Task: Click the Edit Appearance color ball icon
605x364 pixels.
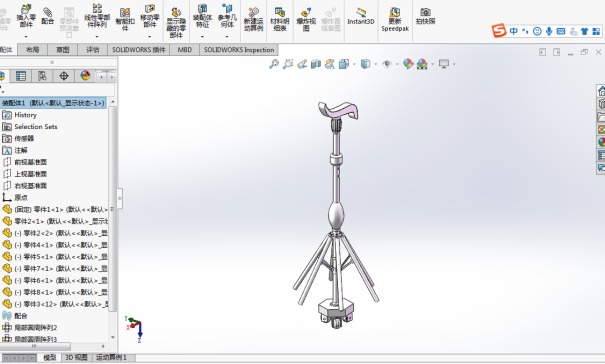Action: coord(408,64)
